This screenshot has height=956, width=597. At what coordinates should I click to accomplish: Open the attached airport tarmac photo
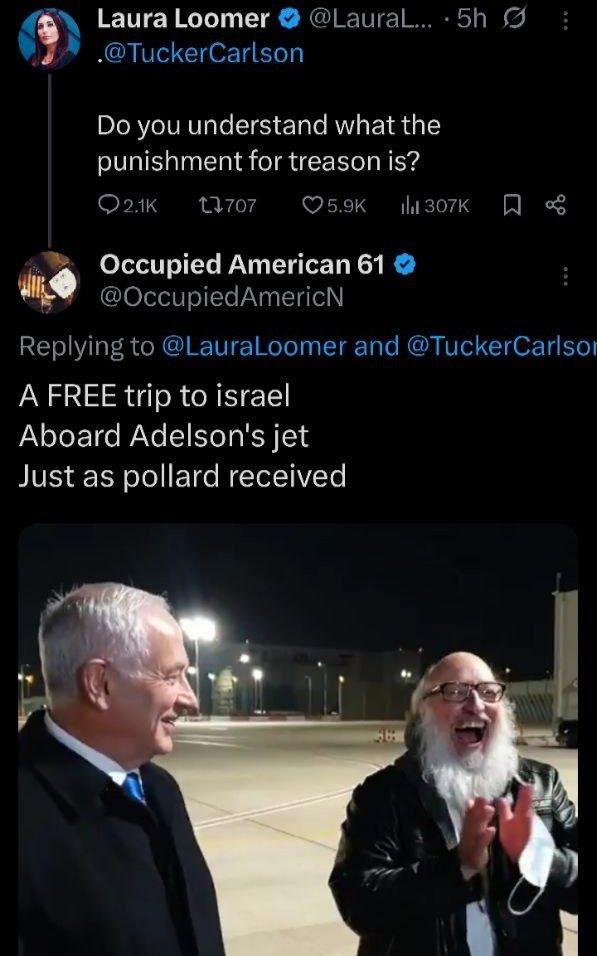click(298, 739)
